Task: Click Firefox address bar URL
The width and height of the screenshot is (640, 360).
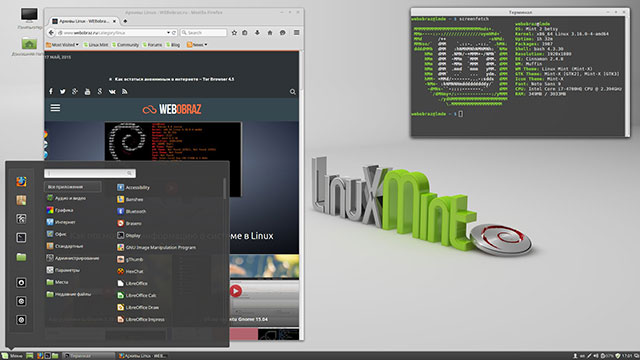Action: click(111, 33)
